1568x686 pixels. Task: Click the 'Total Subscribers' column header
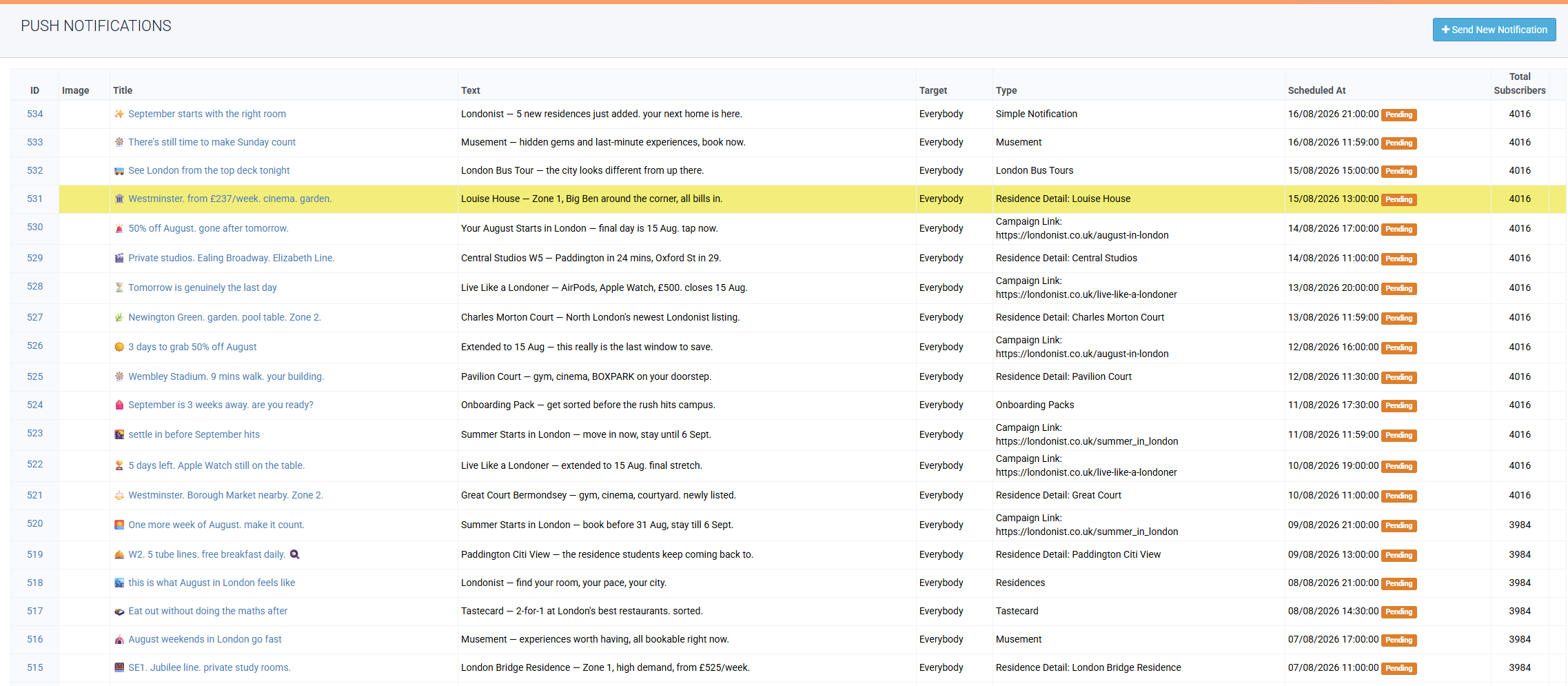click(1520, 84)
